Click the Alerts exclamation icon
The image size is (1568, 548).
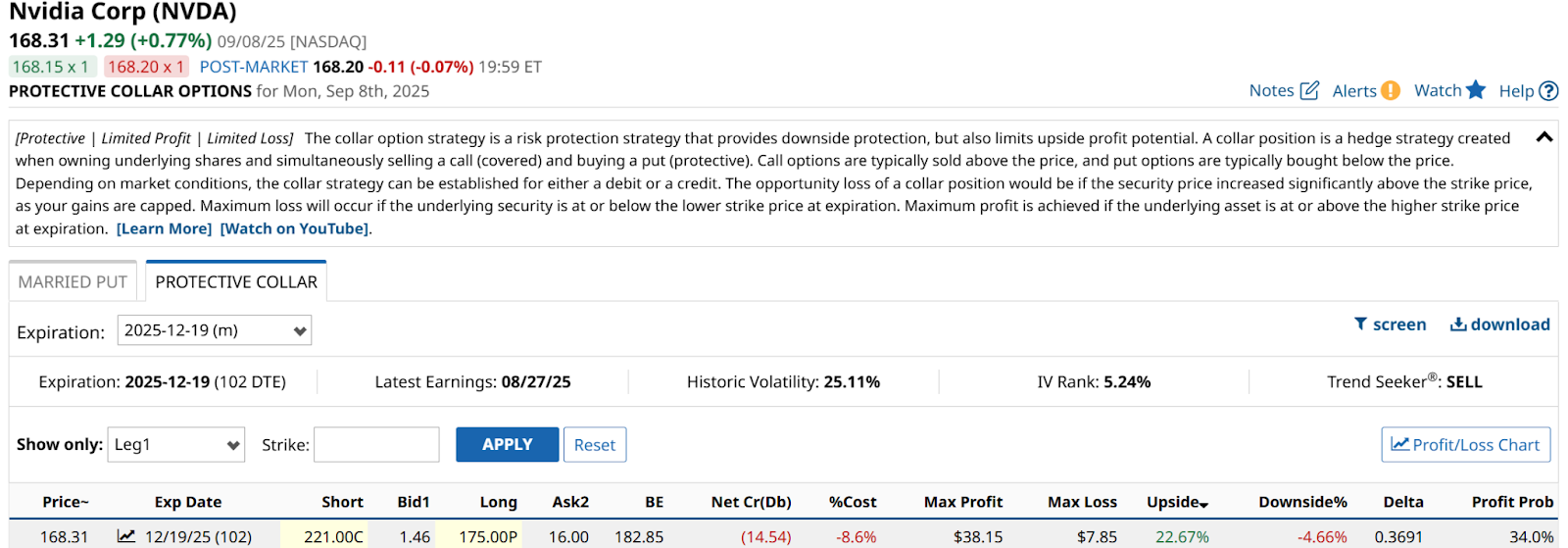(1391, 90)
